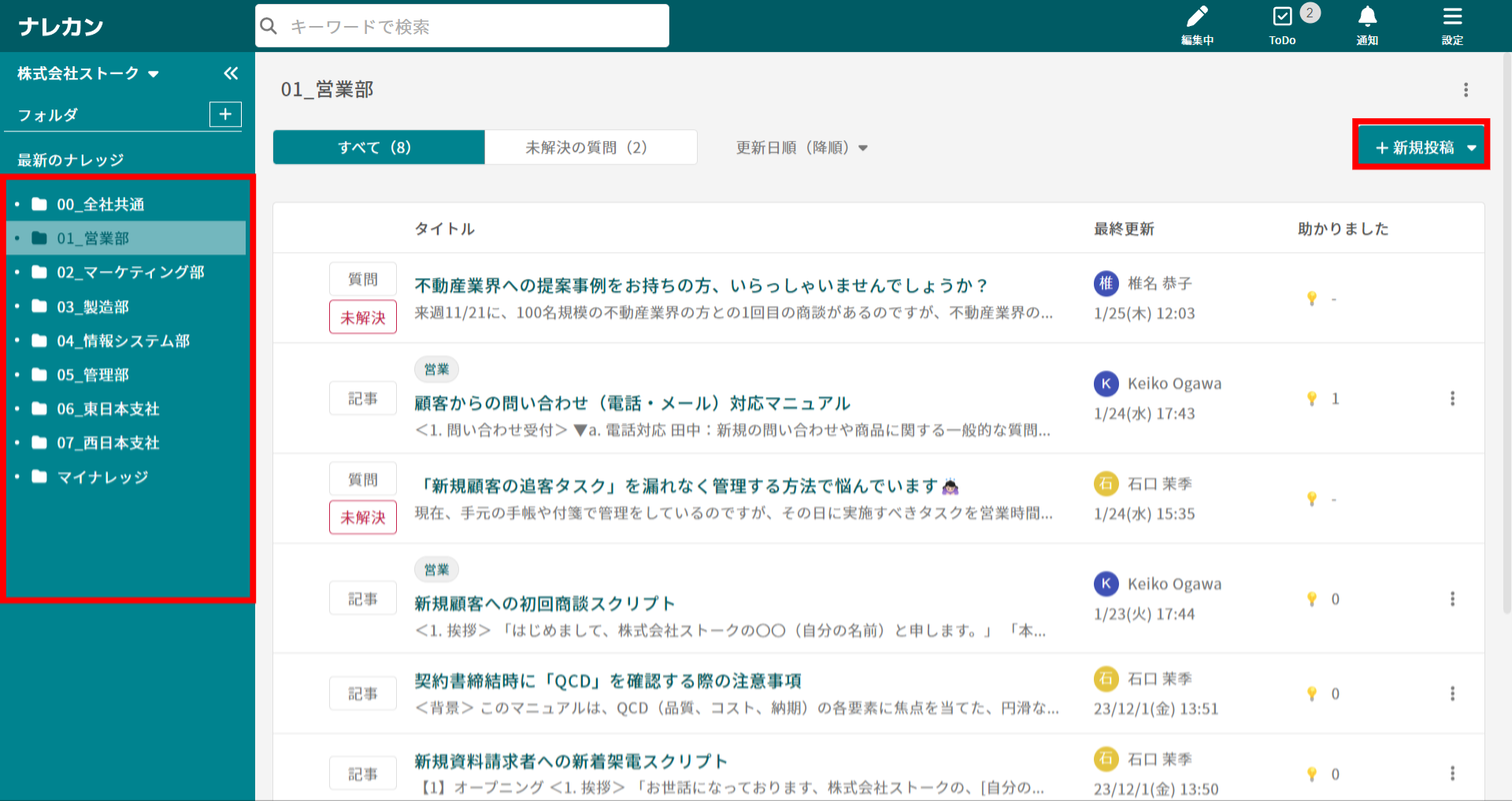This screenshot has width=1512, height=801.
Task: Open the options menu for 新規顧客への初回商談スクリプト
Action: tap(1452, 599)
